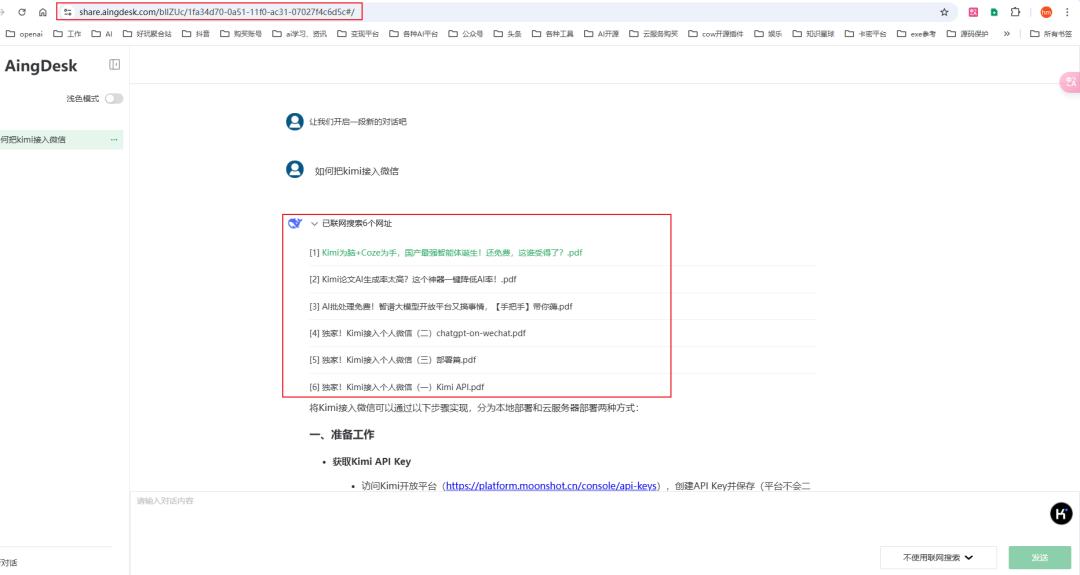This screenshot has width=1080, height=575.
Task: Open the site information icon in address bar
Action: (68, 12)
